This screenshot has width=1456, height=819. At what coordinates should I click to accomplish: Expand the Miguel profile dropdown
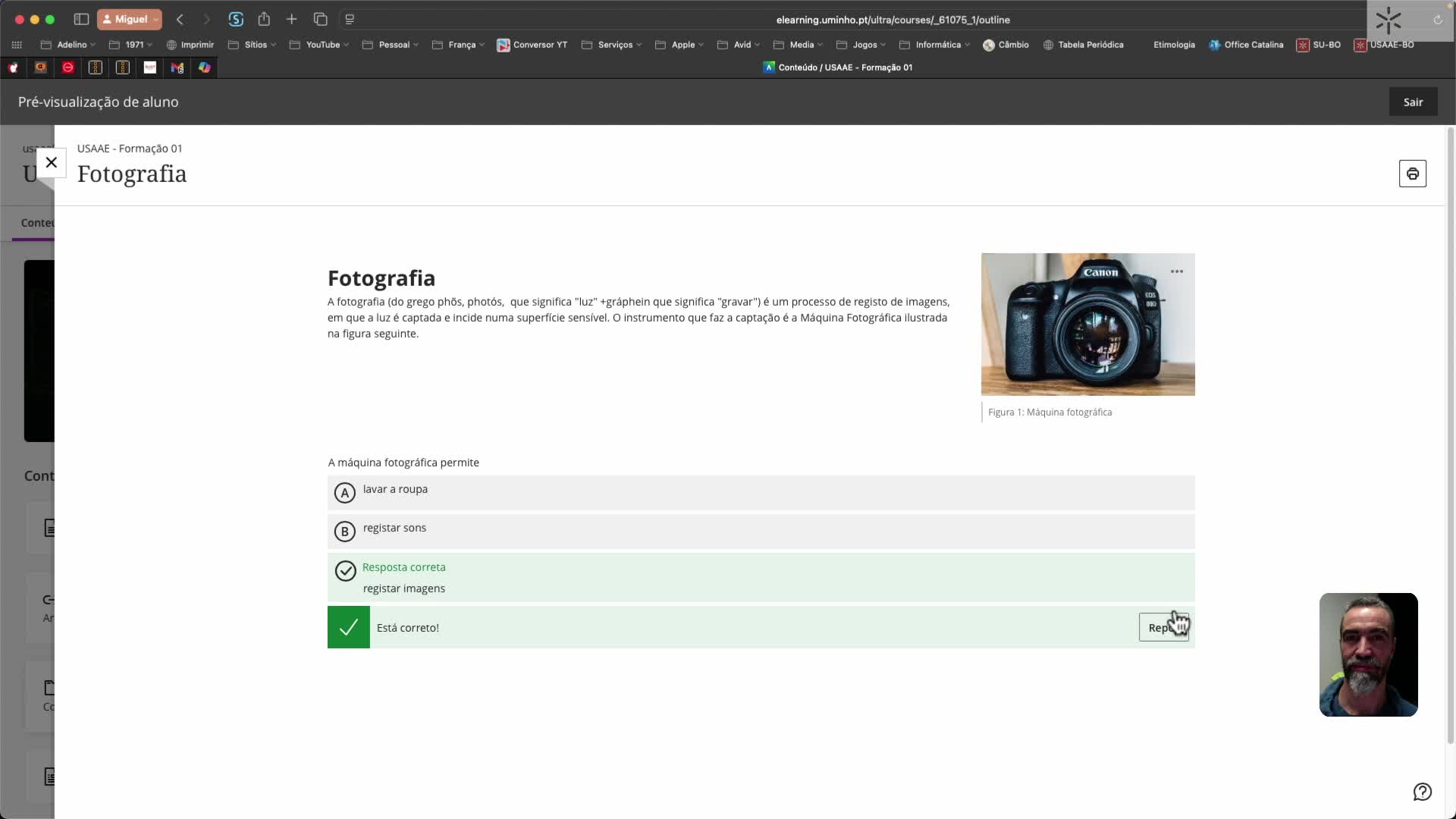(x=130, y=19)
